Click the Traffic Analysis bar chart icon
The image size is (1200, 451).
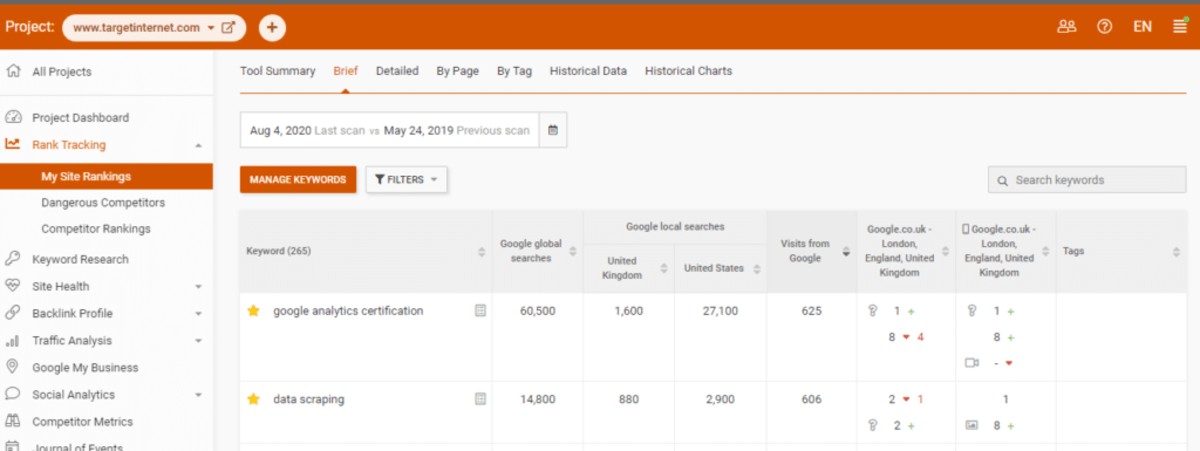pyautogui.click(x=12, y=341)
